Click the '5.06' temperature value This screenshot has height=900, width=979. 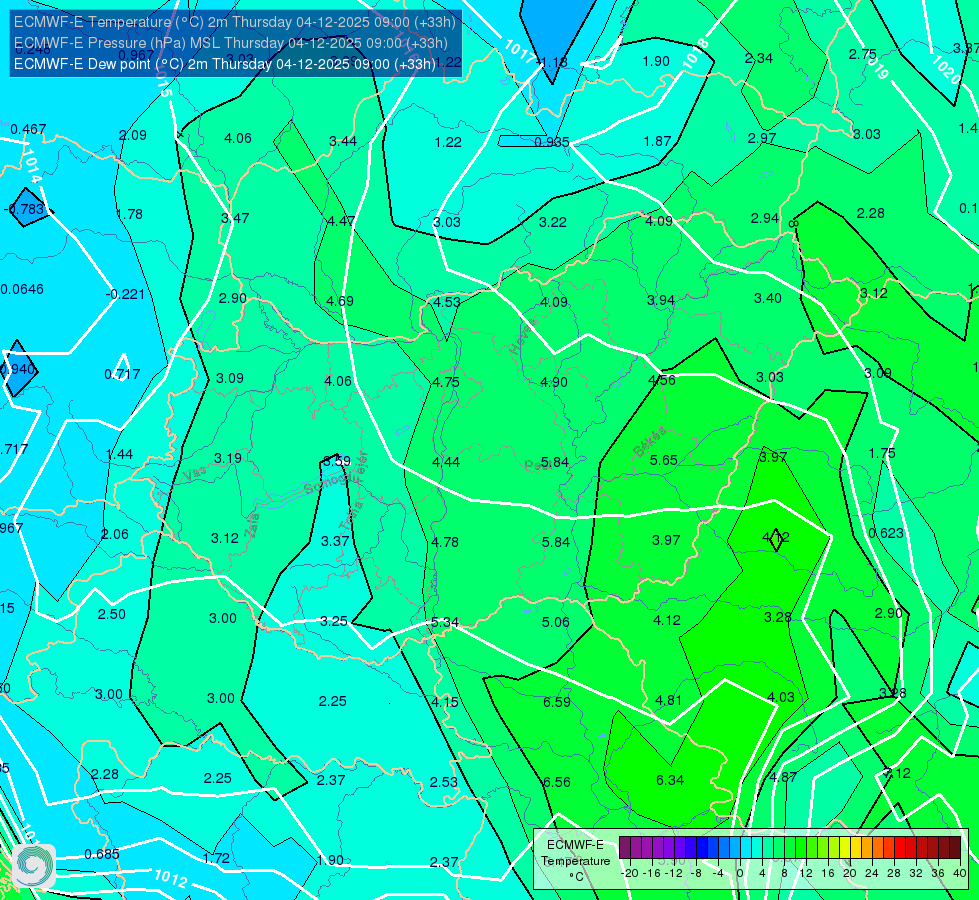tap(556, 622)
